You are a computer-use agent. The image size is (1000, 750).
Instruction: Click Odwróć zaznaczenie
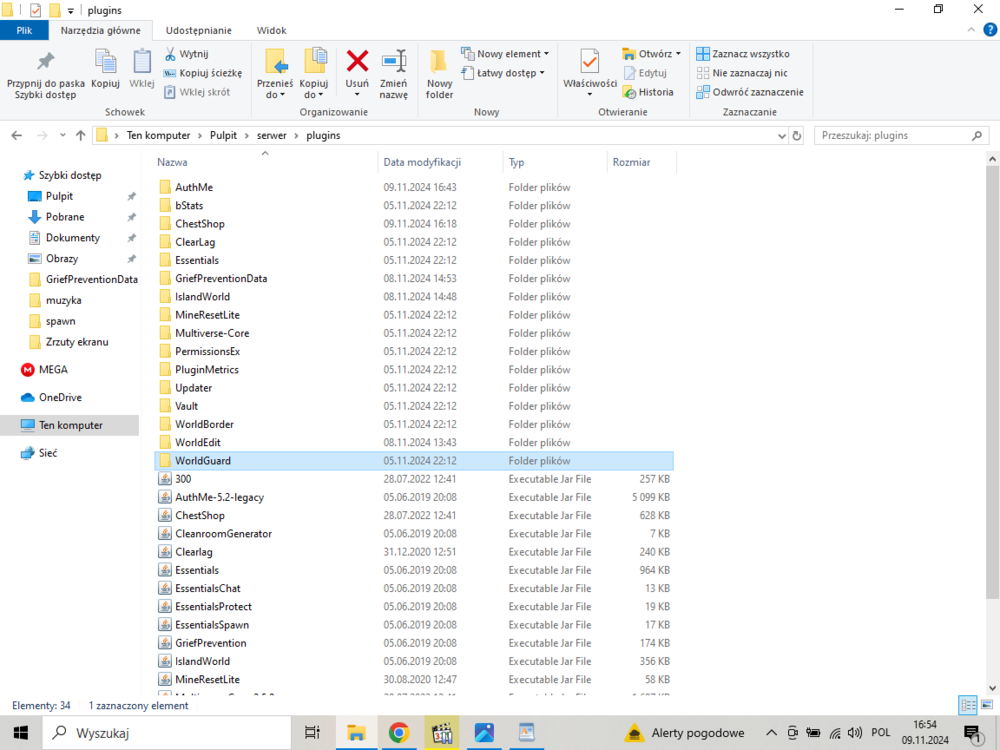click(750, 92)
